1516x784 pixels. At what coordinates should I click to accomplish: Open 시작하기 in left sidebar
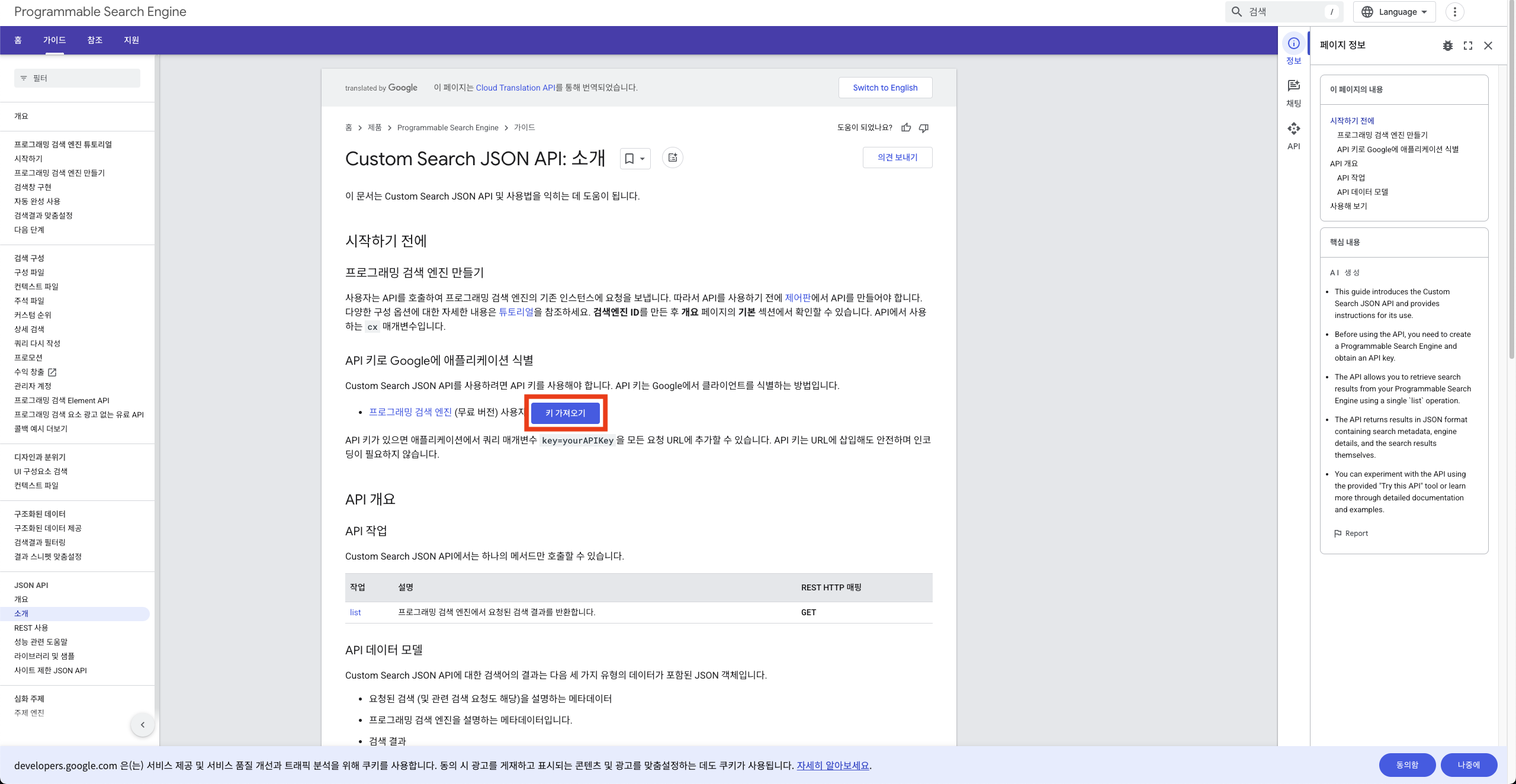(x=28, y=159)
